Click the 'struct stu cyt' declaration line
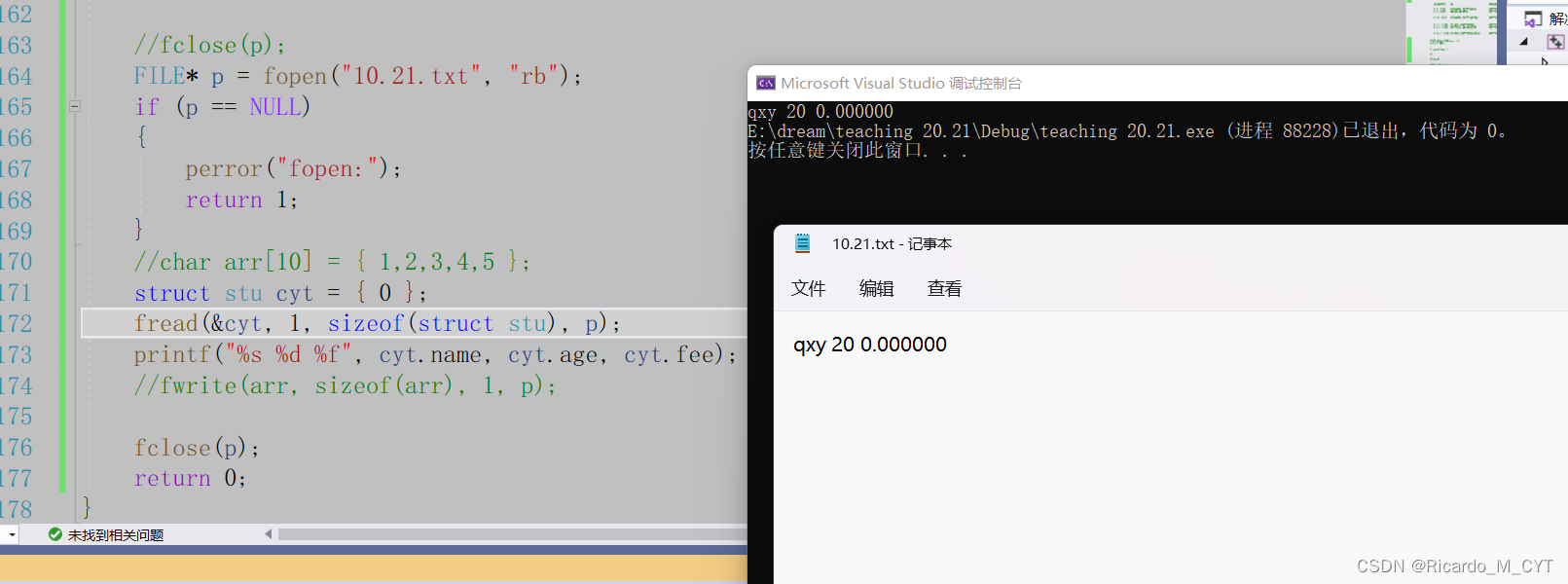This screenshot has width=1568, height=584. [x=280, y=293]
